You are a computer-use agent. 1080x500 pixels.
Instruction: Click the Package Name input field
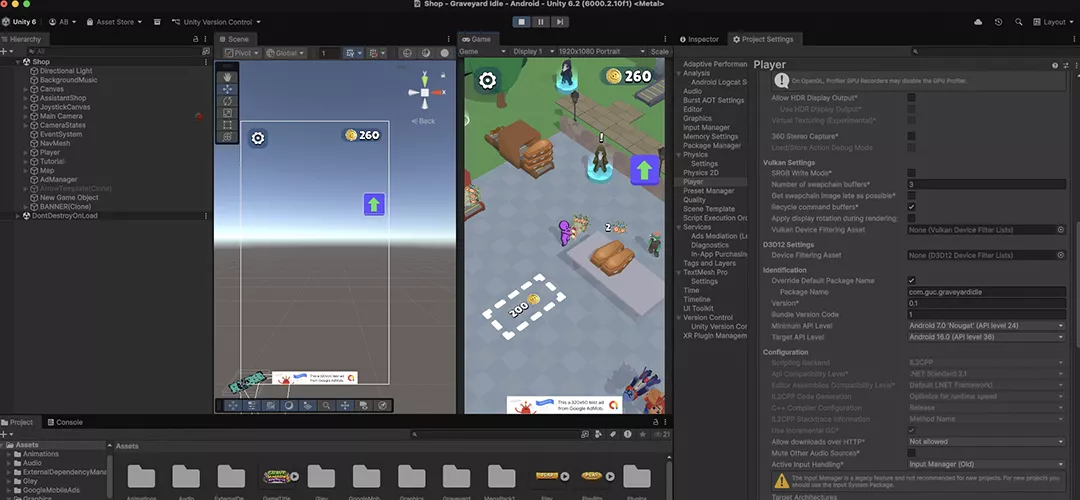pyautogui.click(x=986, y=292)
